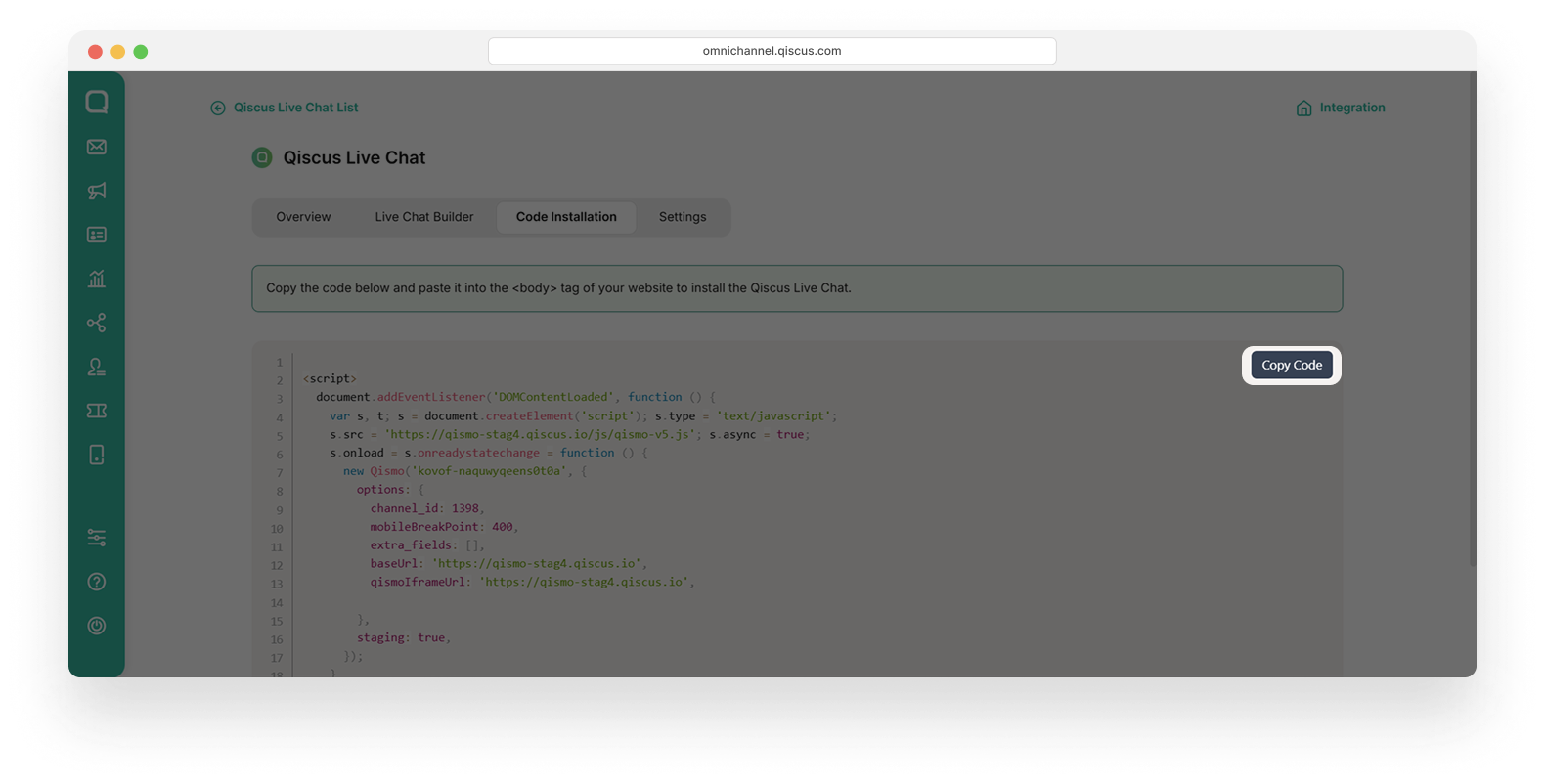Open the Integration link

(1352, 108)
